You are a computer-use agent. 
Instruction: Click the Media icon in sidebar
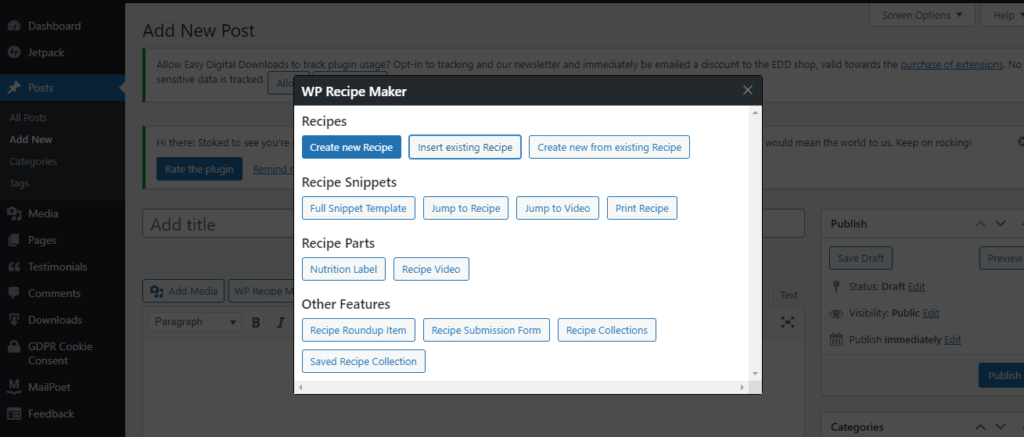tap(14, 214)
